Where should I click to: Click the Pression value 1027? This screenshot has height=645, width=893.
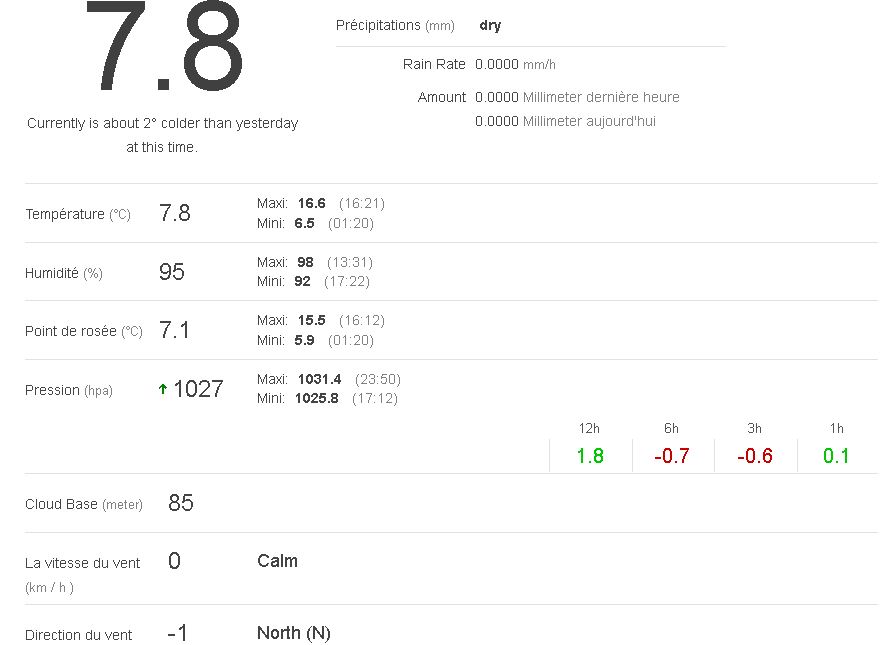tap(198, 390)
